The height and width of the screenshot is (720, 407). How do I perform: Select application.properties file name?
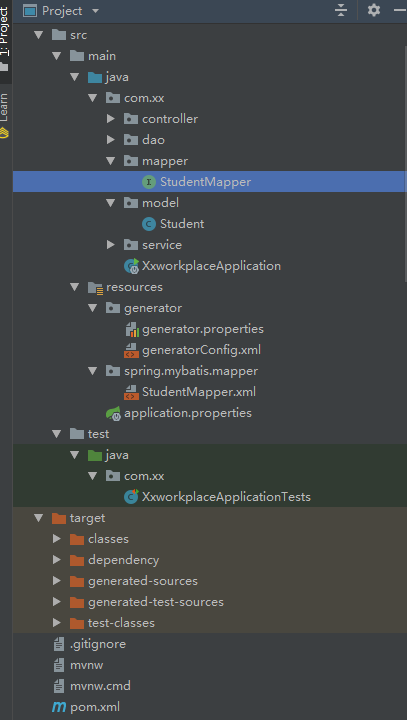tap(188, 413)
